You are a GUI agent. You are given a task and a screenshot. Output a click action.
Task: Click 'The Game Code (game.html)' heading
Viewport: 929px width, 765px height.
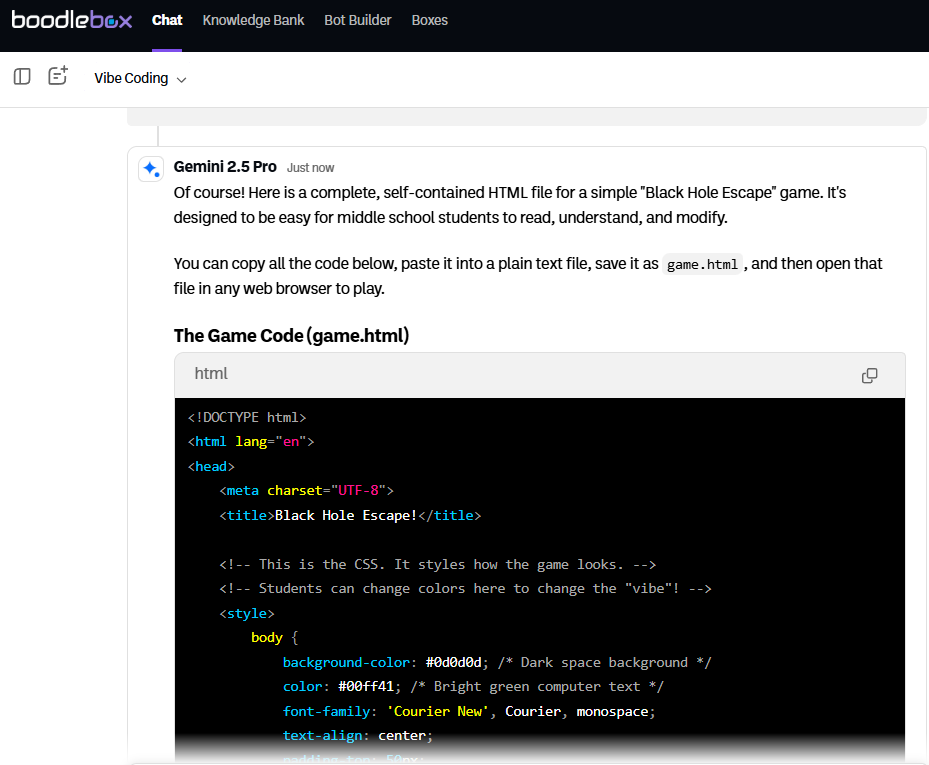click(x=291, y=336)
